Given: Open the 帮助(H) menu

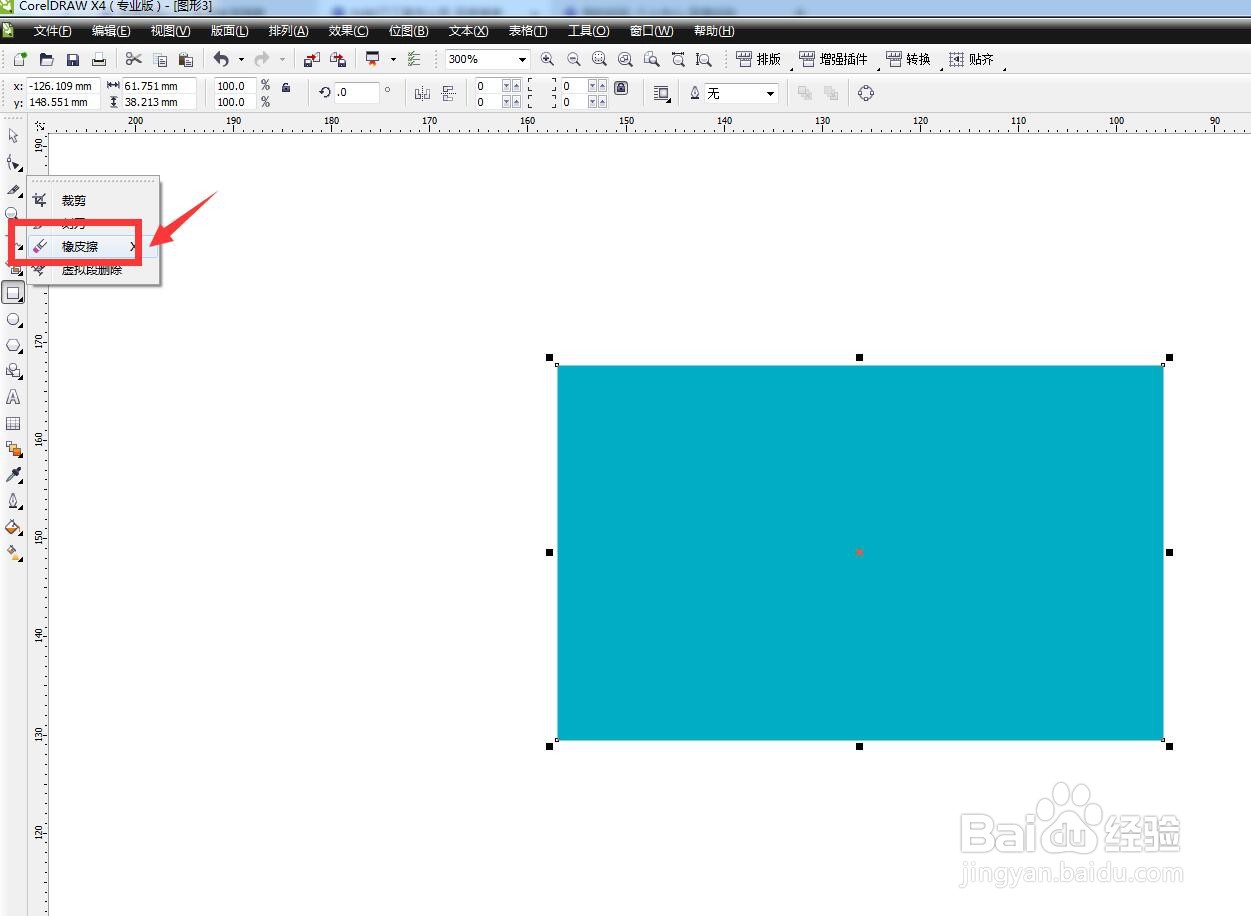Looking at the screenshot, I should (713, 31).
